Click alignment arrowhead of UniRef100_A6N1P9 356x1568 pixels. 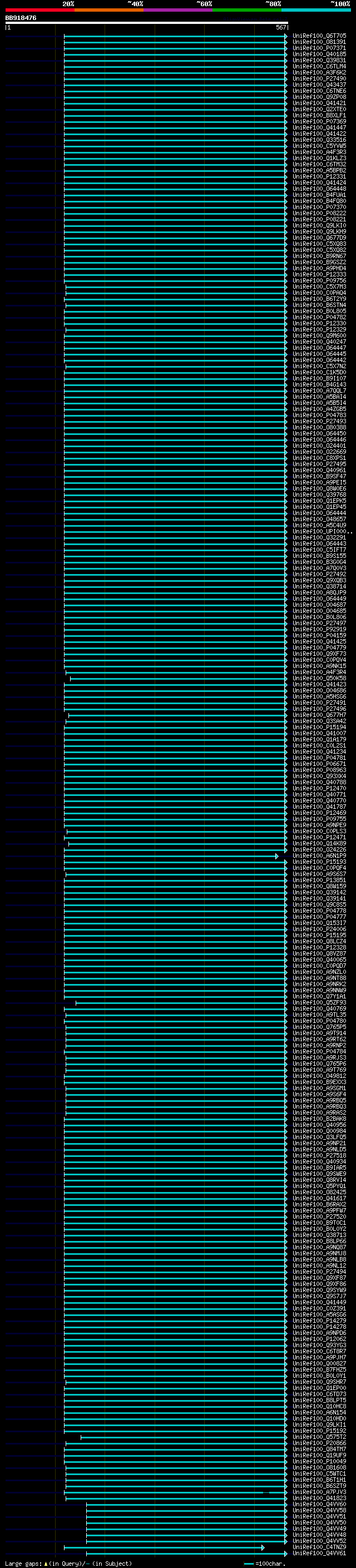pos(277,856)
